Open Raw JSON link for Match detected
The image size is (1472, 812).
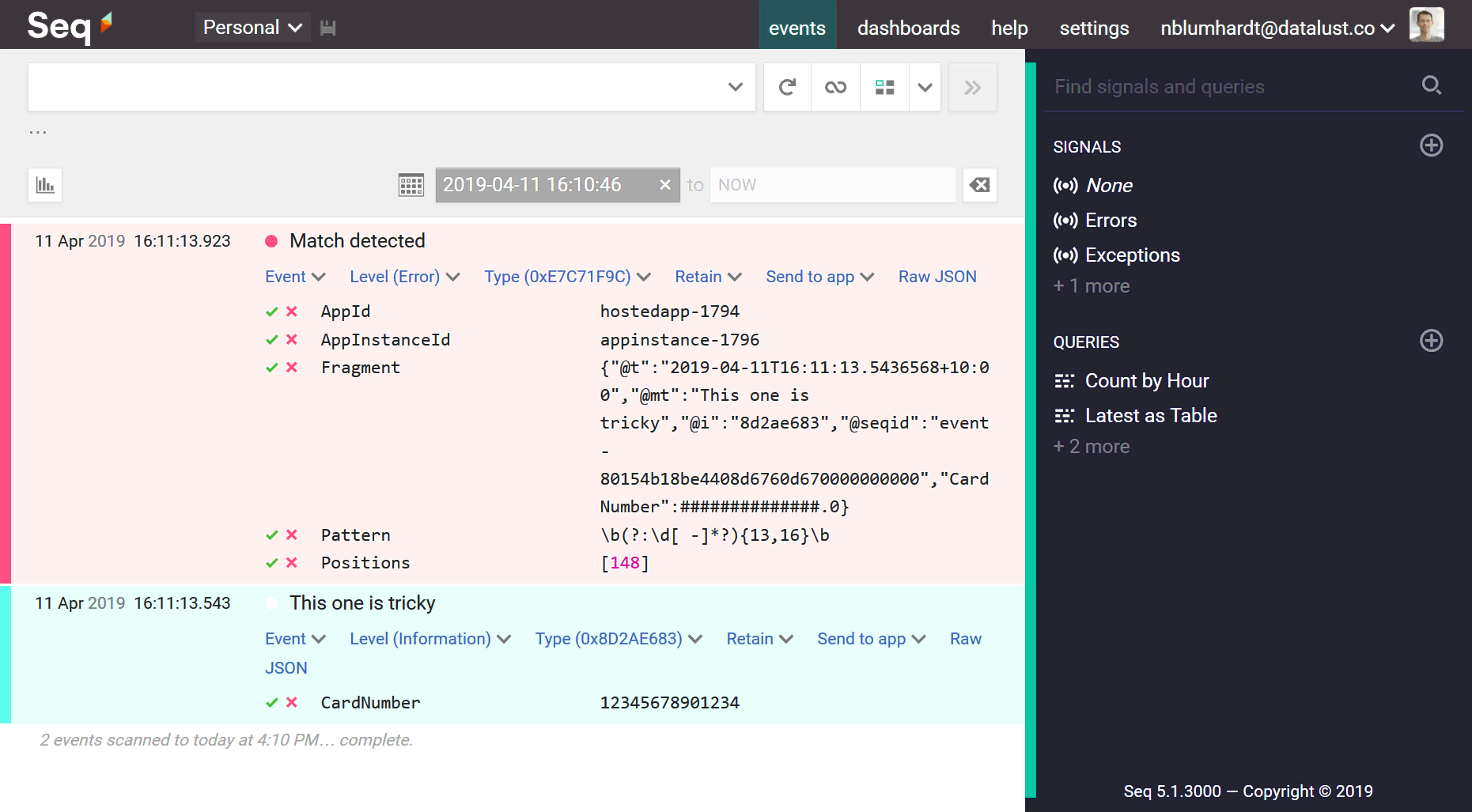[x=937, y=277]
